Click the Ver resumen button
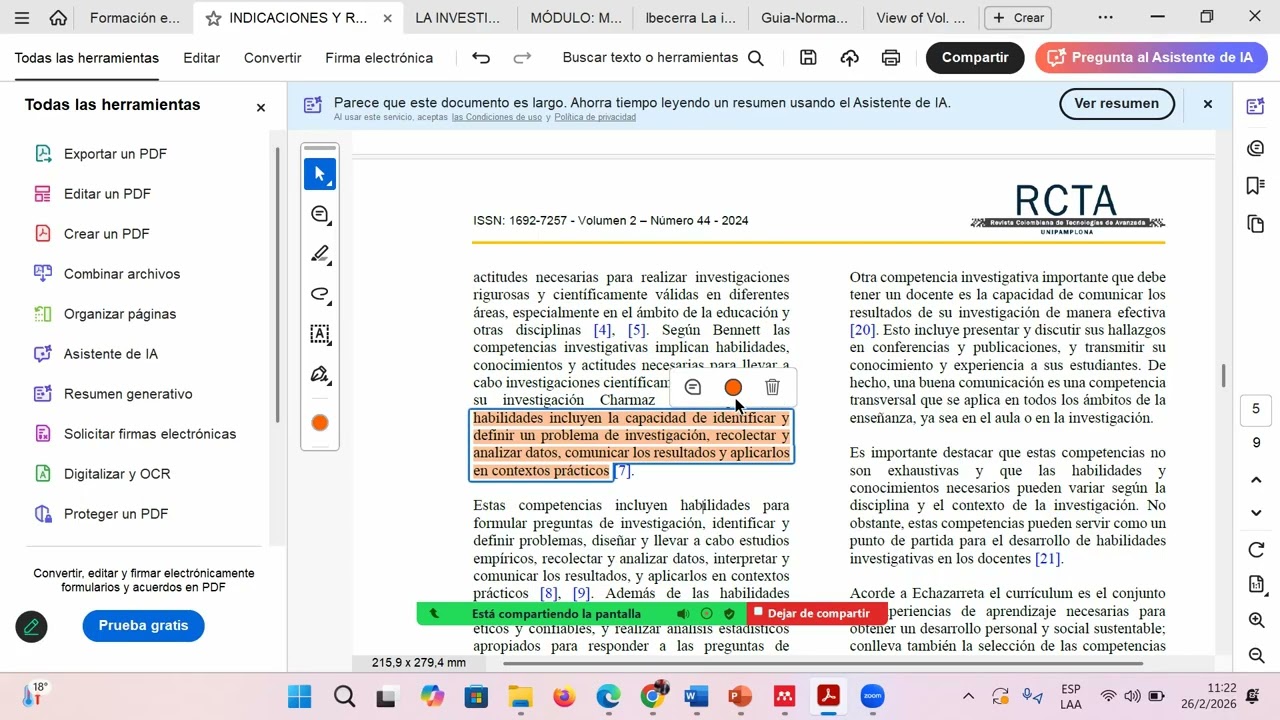Screen dimensions: 1280x720 1116,103
